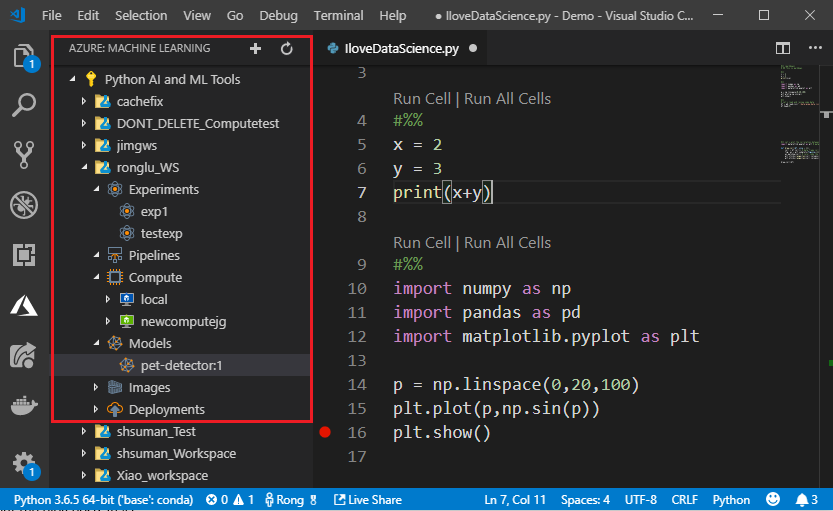This screenshot has height=511, width=833.
Task: Click Run All Cells above line 9
Action: (507, 243)
